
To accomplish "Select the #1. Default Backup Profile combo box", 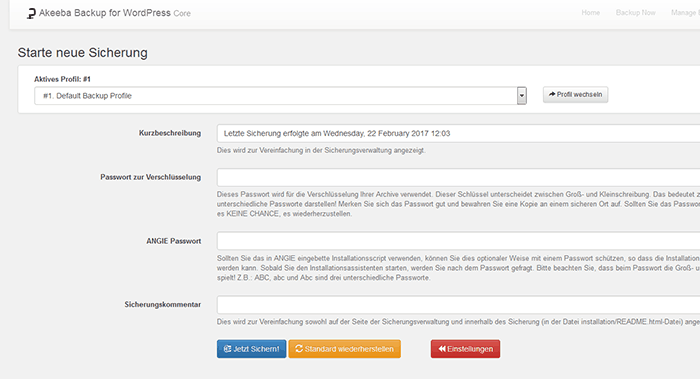I will point(280,96).
